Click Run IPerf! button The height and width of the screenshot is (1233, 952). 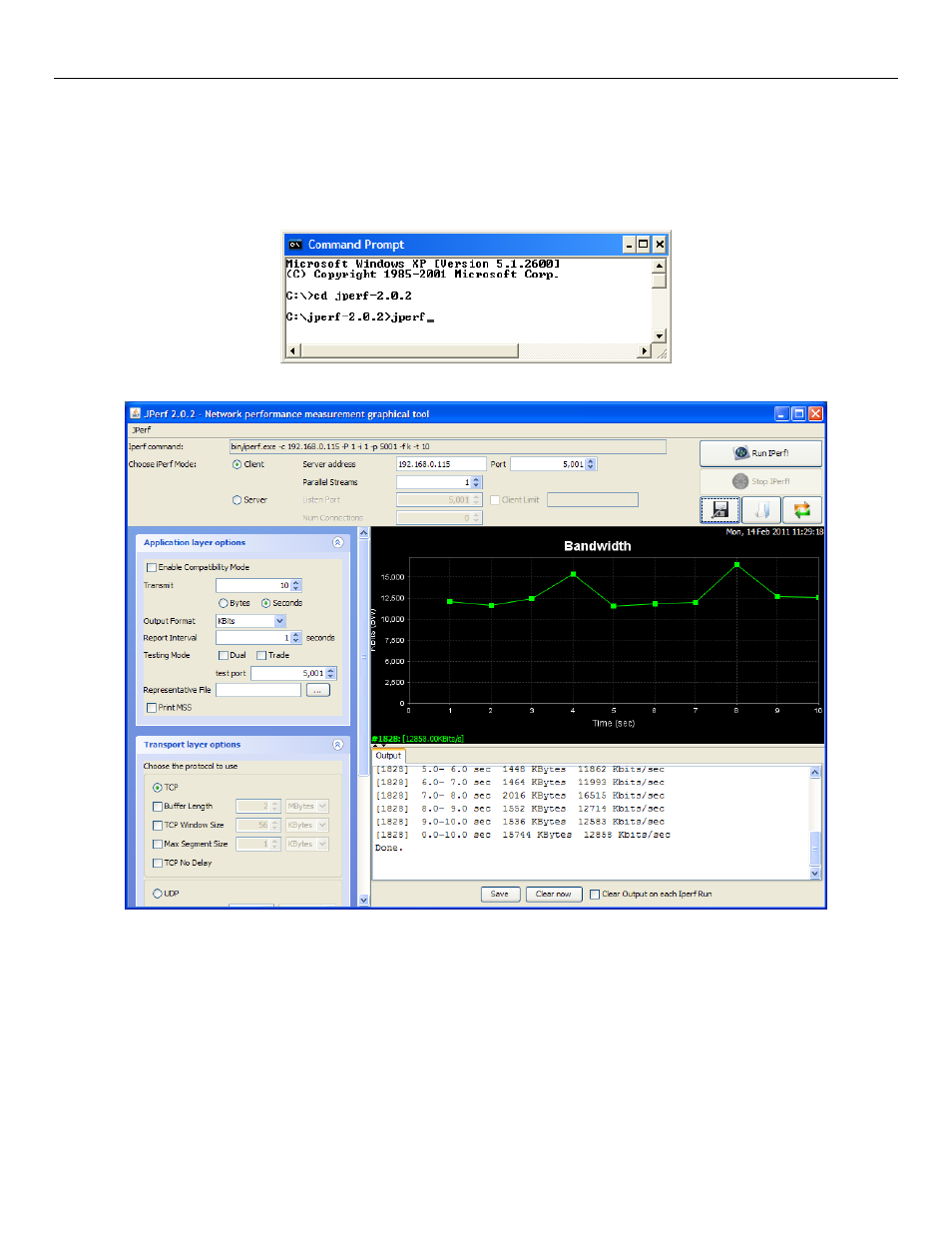pos(760,453)
